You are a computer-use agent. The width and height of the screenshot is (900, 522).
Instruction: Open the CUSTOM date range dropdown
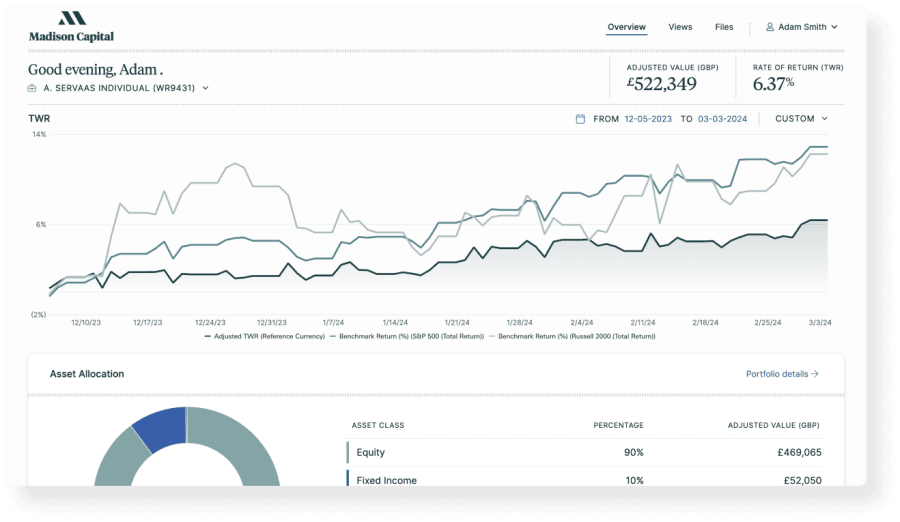tap(801, 118)
